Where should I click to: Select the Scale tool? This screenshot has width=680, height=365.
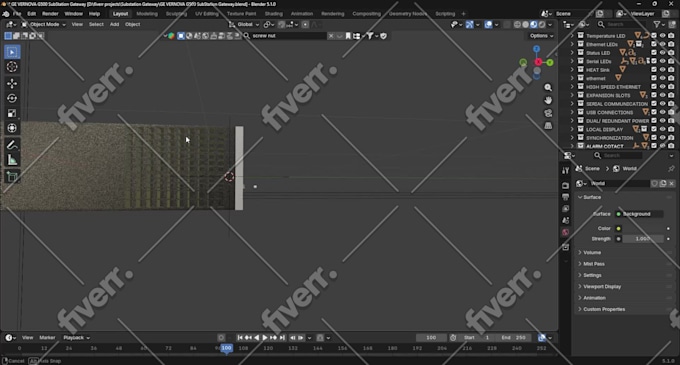coord(12,113)
